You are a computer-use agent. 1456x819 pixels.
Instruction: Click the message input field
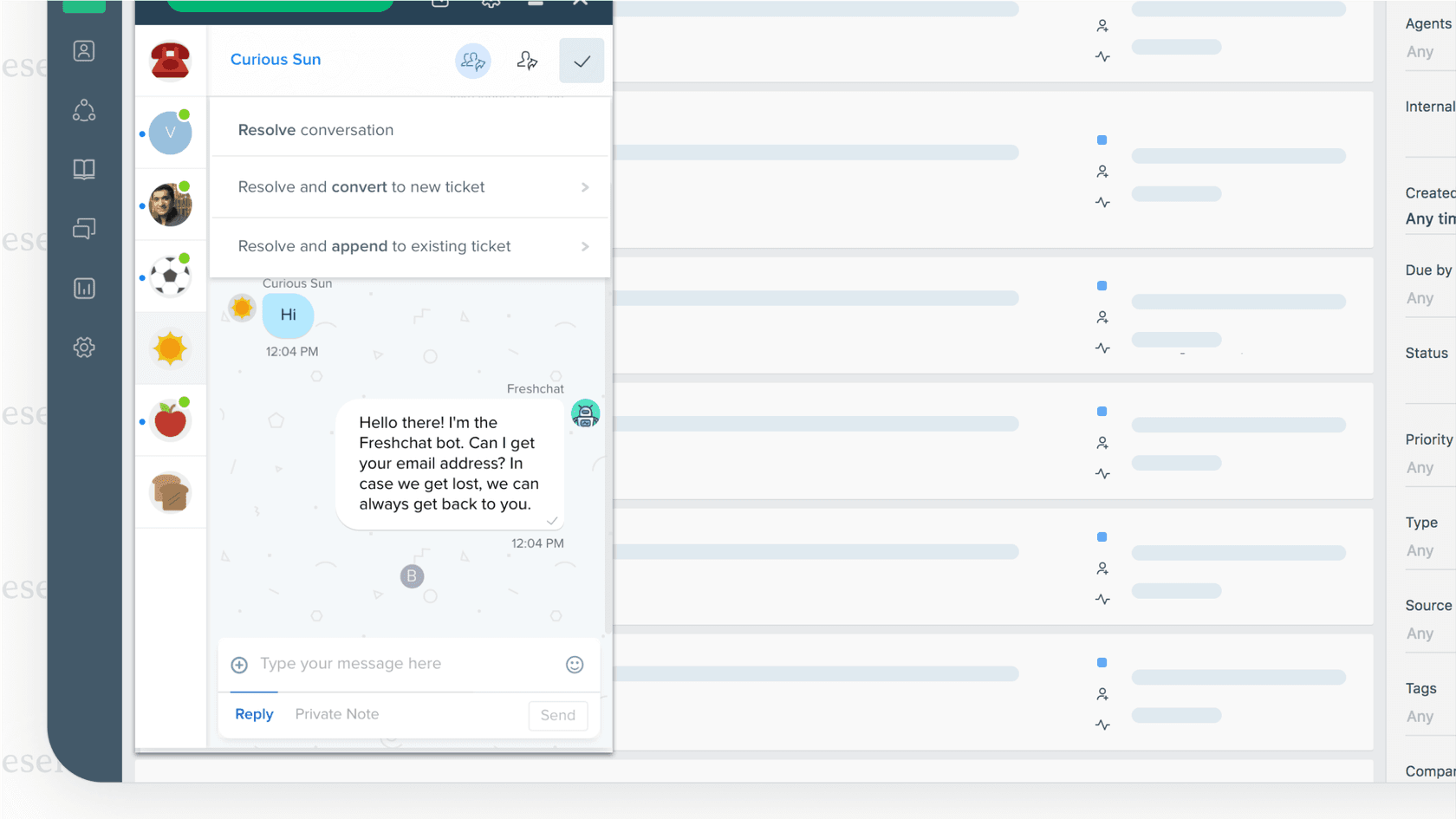click(373, 664)
